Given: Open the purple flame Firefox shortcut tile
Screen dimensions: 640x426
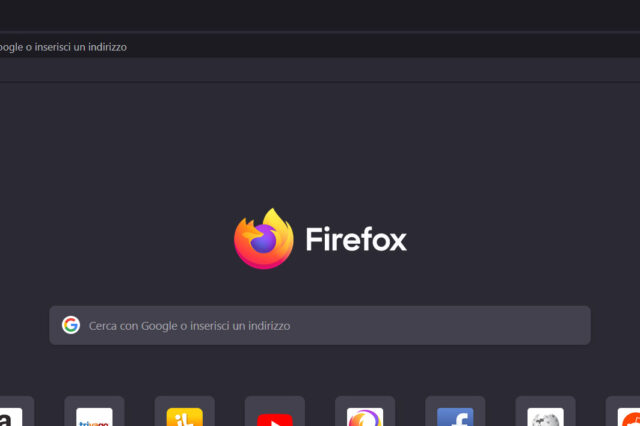Looking at the screenshot, I should point(365,411).
